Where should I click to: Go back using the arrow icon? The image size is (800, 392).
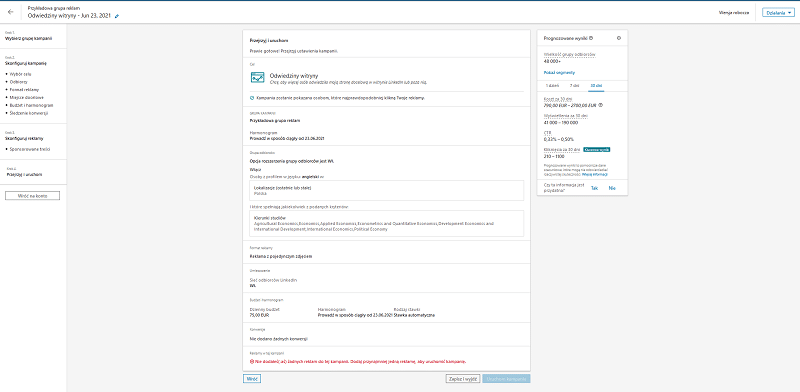pos(11,12)
